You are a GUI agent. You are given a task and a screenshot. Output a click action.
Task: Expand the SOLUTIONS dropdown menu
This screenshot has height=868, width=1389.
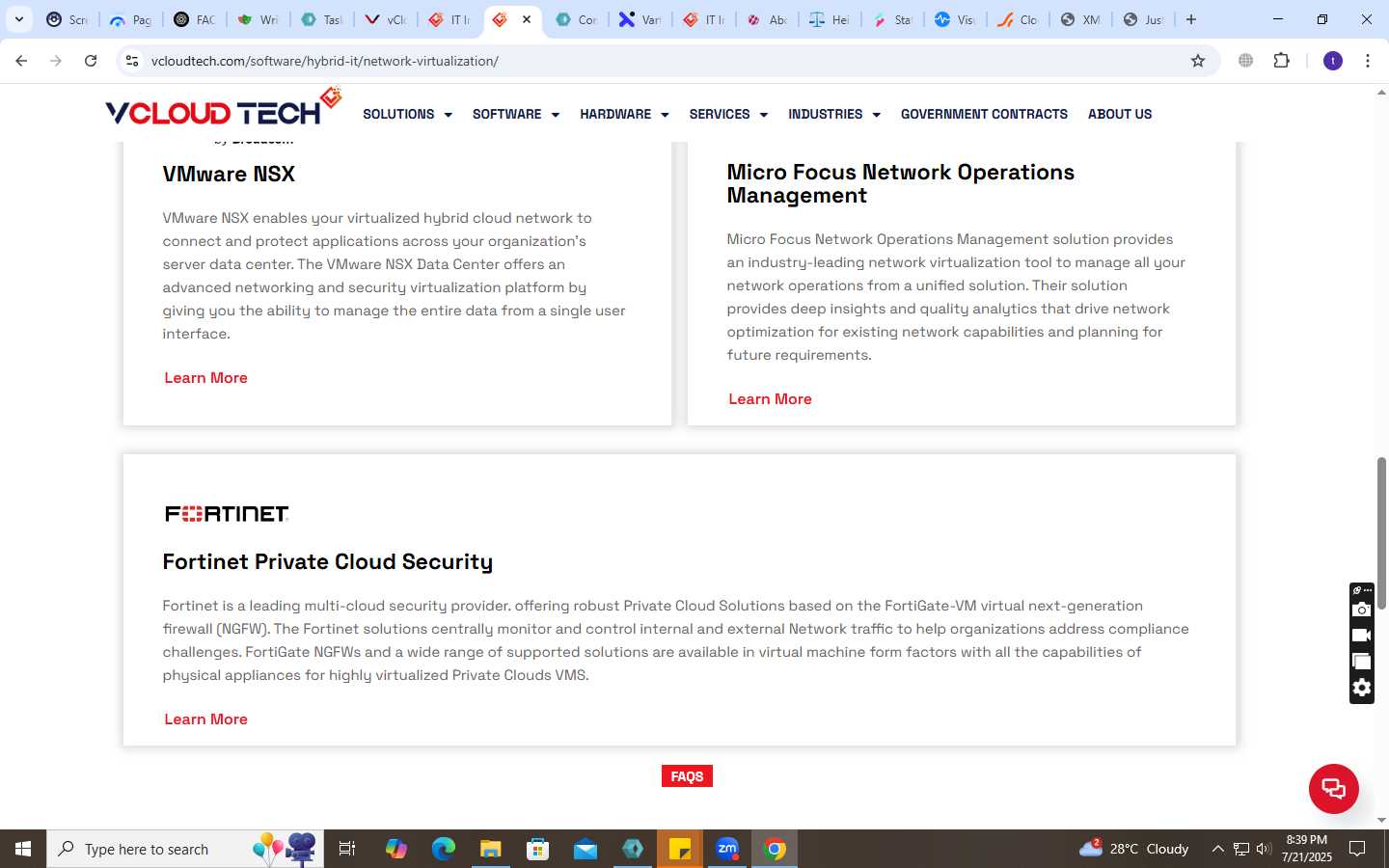click(407, 114)
